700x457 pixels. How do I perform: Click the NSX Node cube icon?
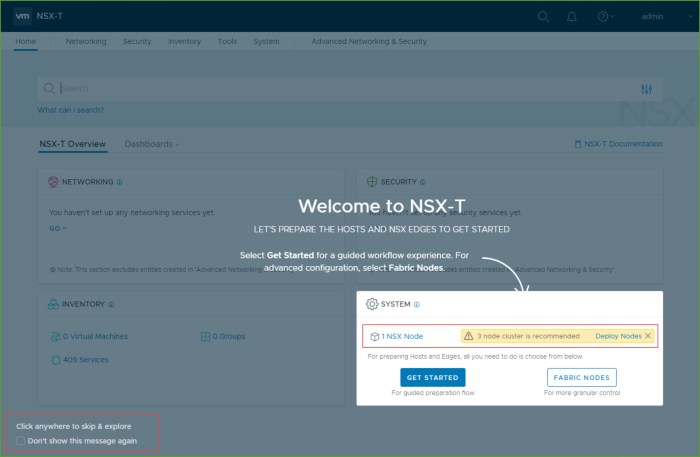(x=374, y=337)
